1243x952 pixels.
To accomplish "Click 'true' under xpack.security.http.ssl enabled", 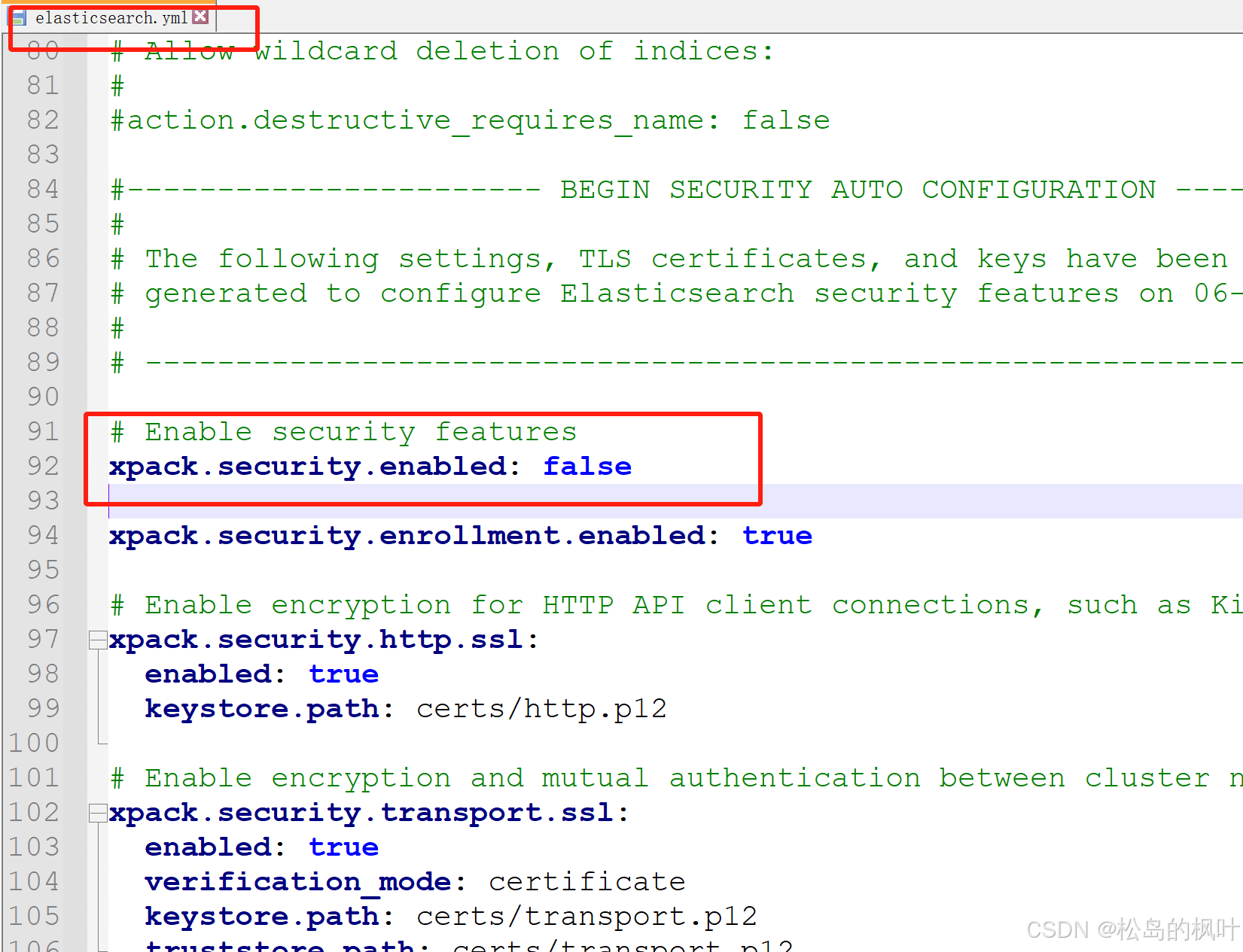I will [343, 674].
